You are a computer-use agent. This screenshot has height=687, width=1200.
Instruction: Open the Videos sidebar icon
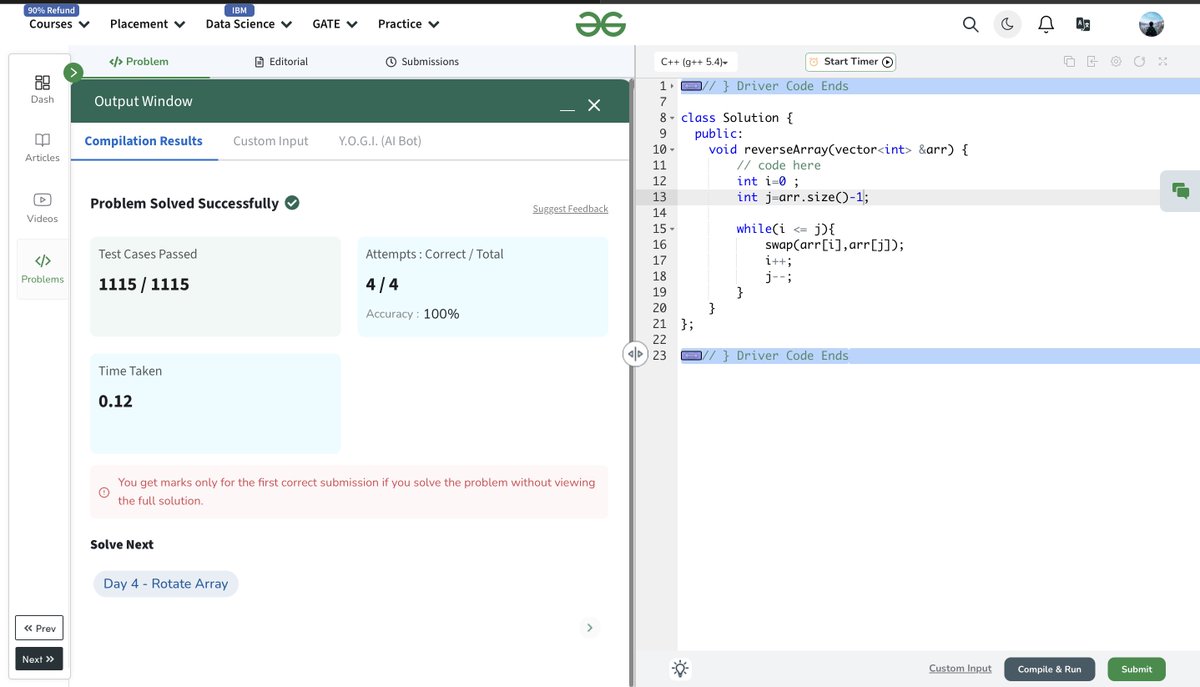coord(42,208)
